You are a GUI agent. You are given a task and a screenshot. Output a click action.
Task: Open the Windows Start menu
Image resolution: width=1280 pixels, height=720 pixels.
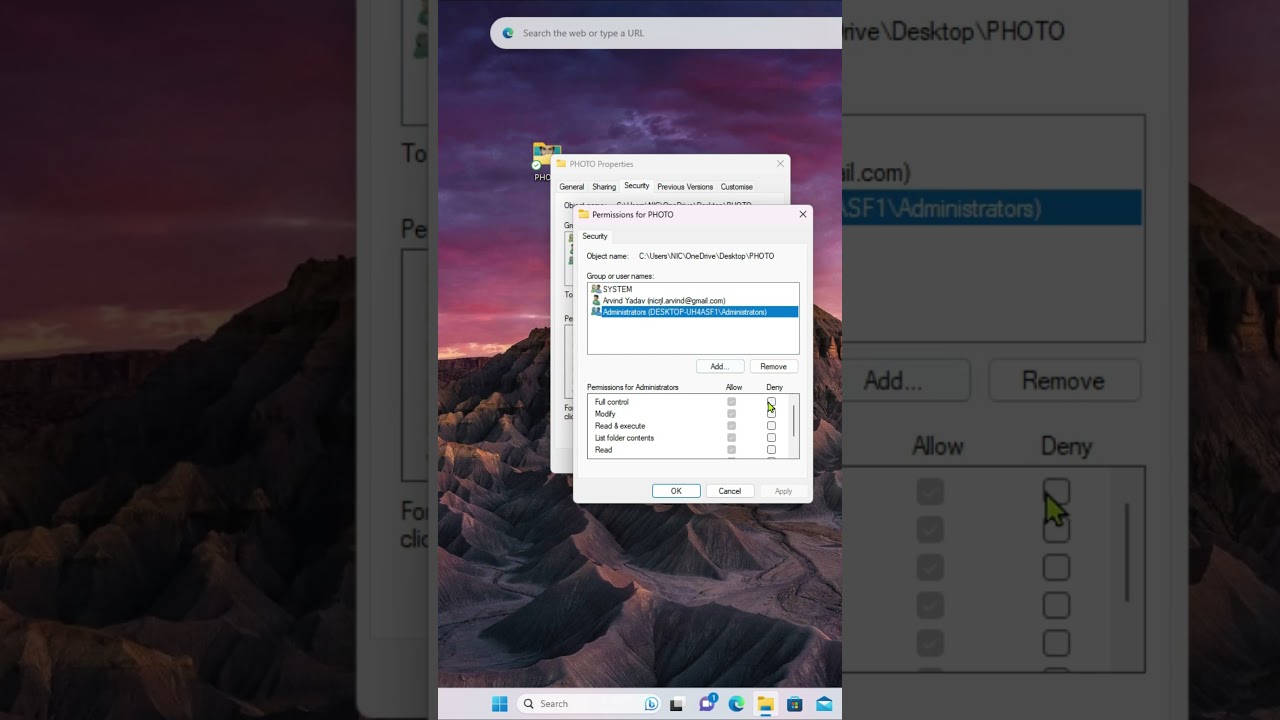point(500,704)
